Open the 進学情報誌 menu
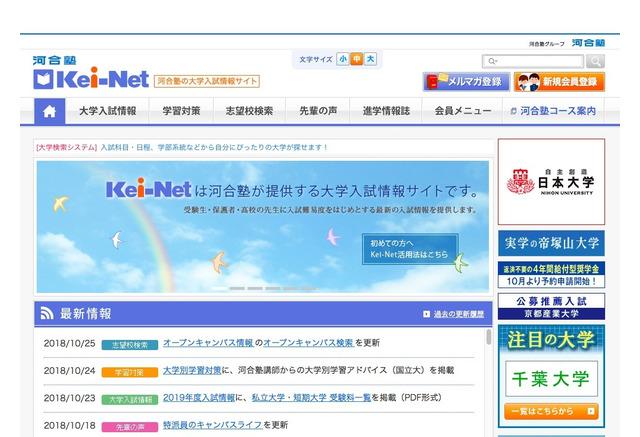The height and width of the screenshot is (437, 640). tap(386, 111)
